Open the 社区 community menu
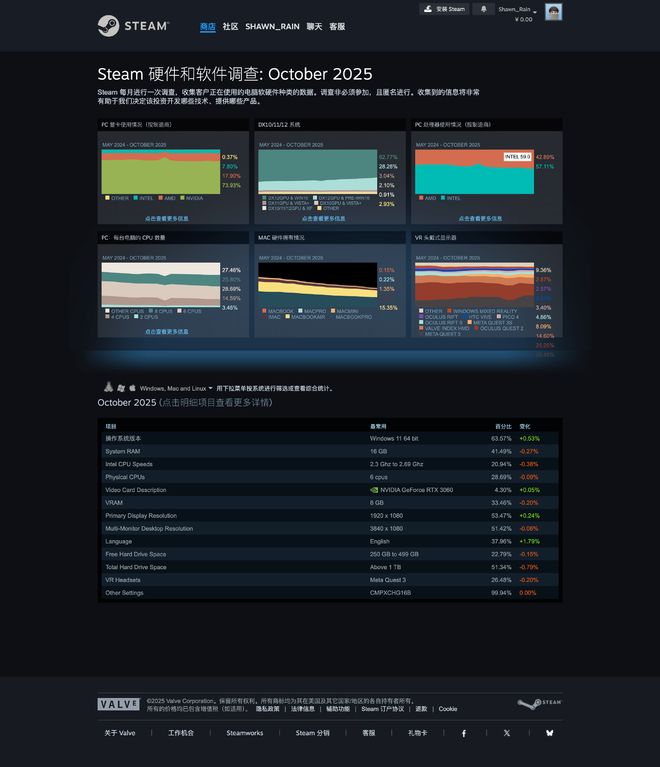660x767 pixels. pos(230,26)
